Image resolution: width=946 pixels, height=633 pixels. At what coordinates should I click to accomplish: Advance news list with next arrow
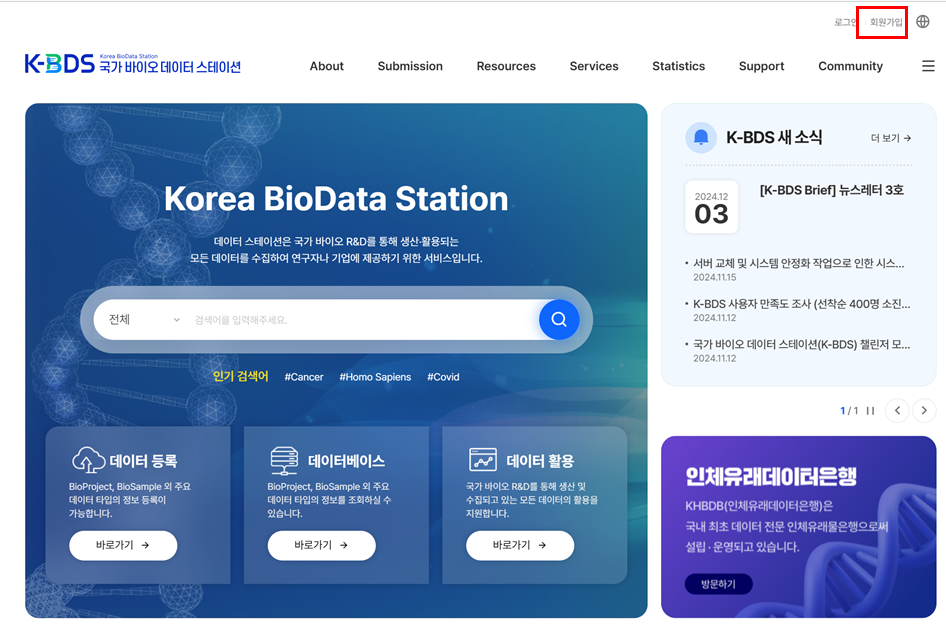tap(922, 410)
